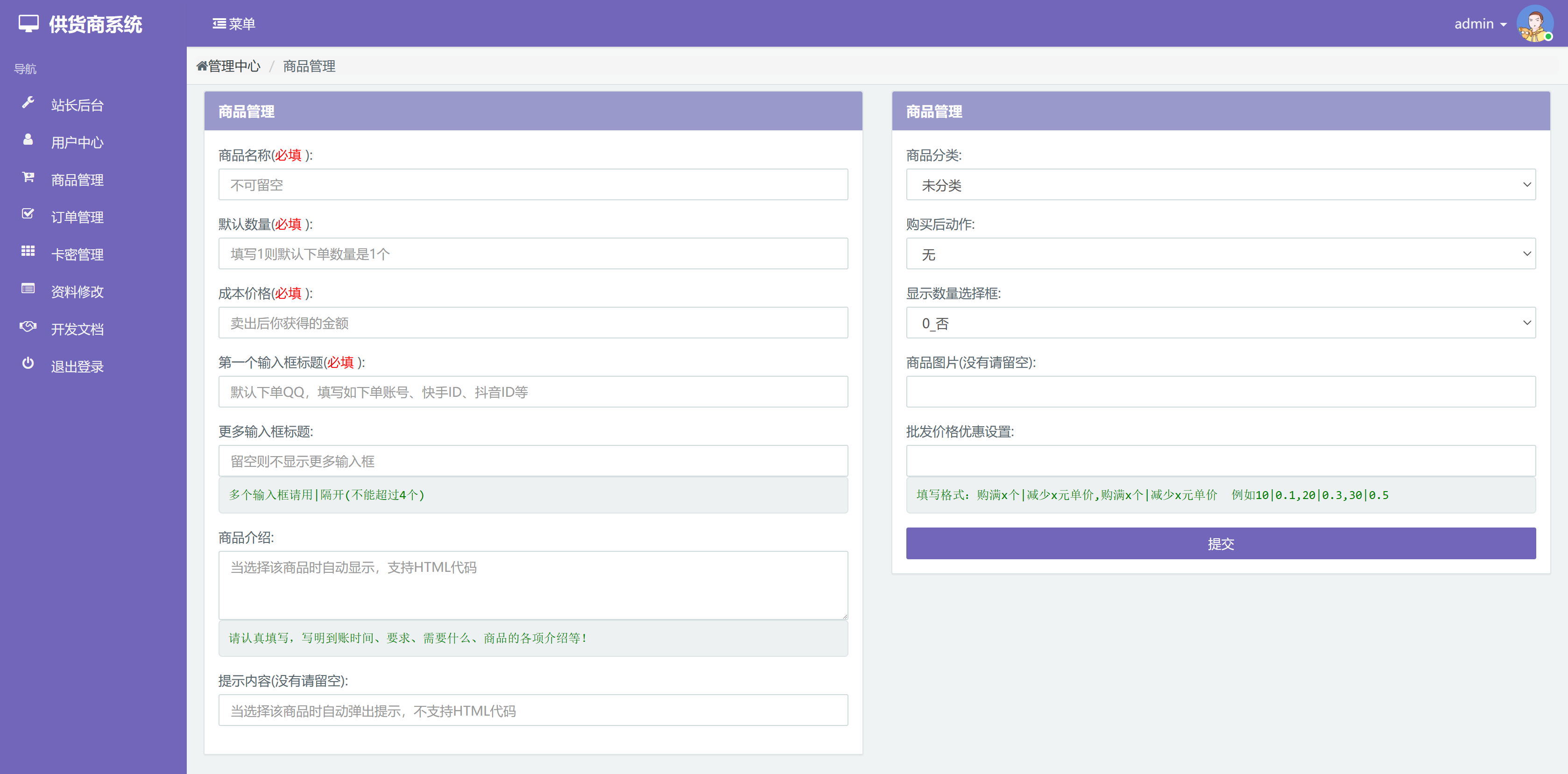
Task: Open the 购买后动作 dropdown showing 无
Action: click(x=1221, y=254)
